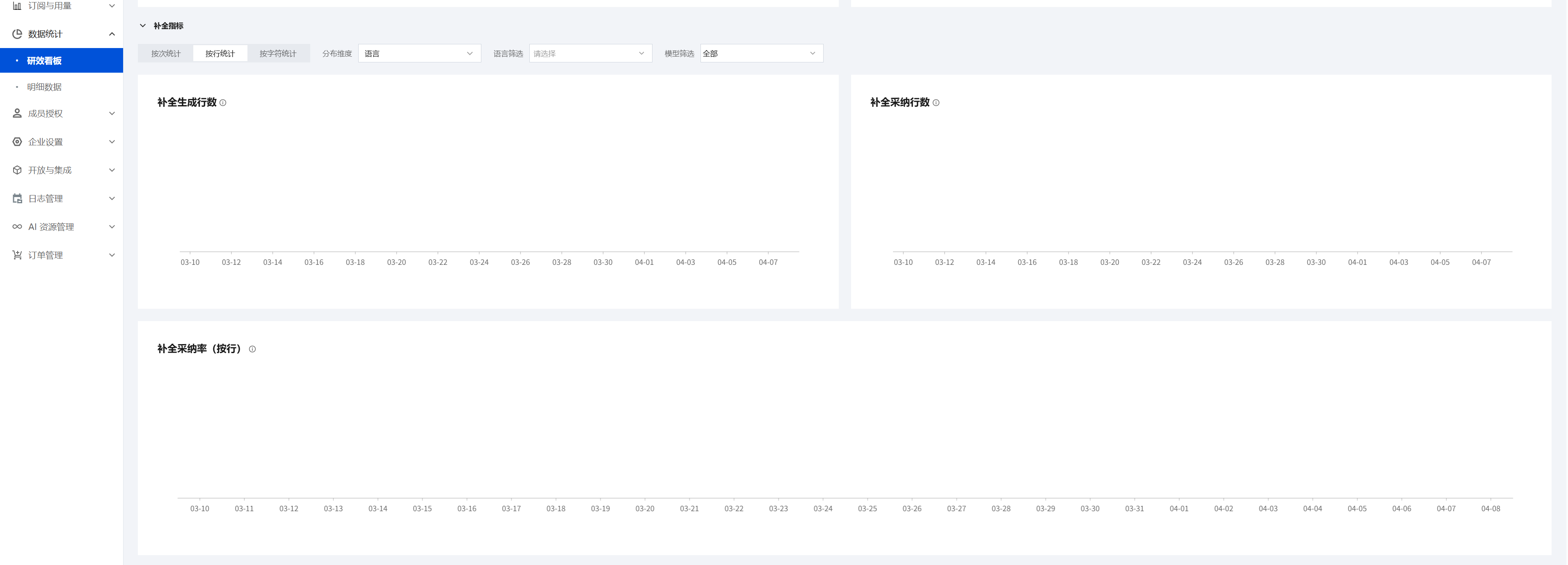Select the 按行统计 option
1568x565 pixels.
[x=220, y=53]
